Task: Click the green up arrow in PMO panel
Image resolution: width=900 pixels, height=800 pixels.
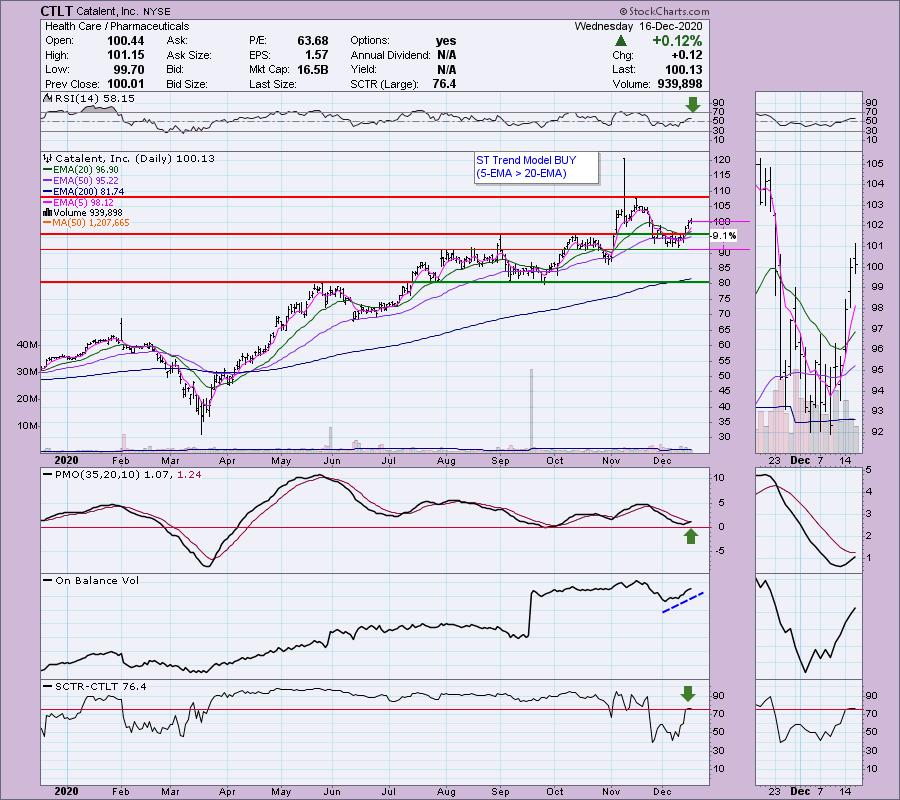Action: pos(690,536)
